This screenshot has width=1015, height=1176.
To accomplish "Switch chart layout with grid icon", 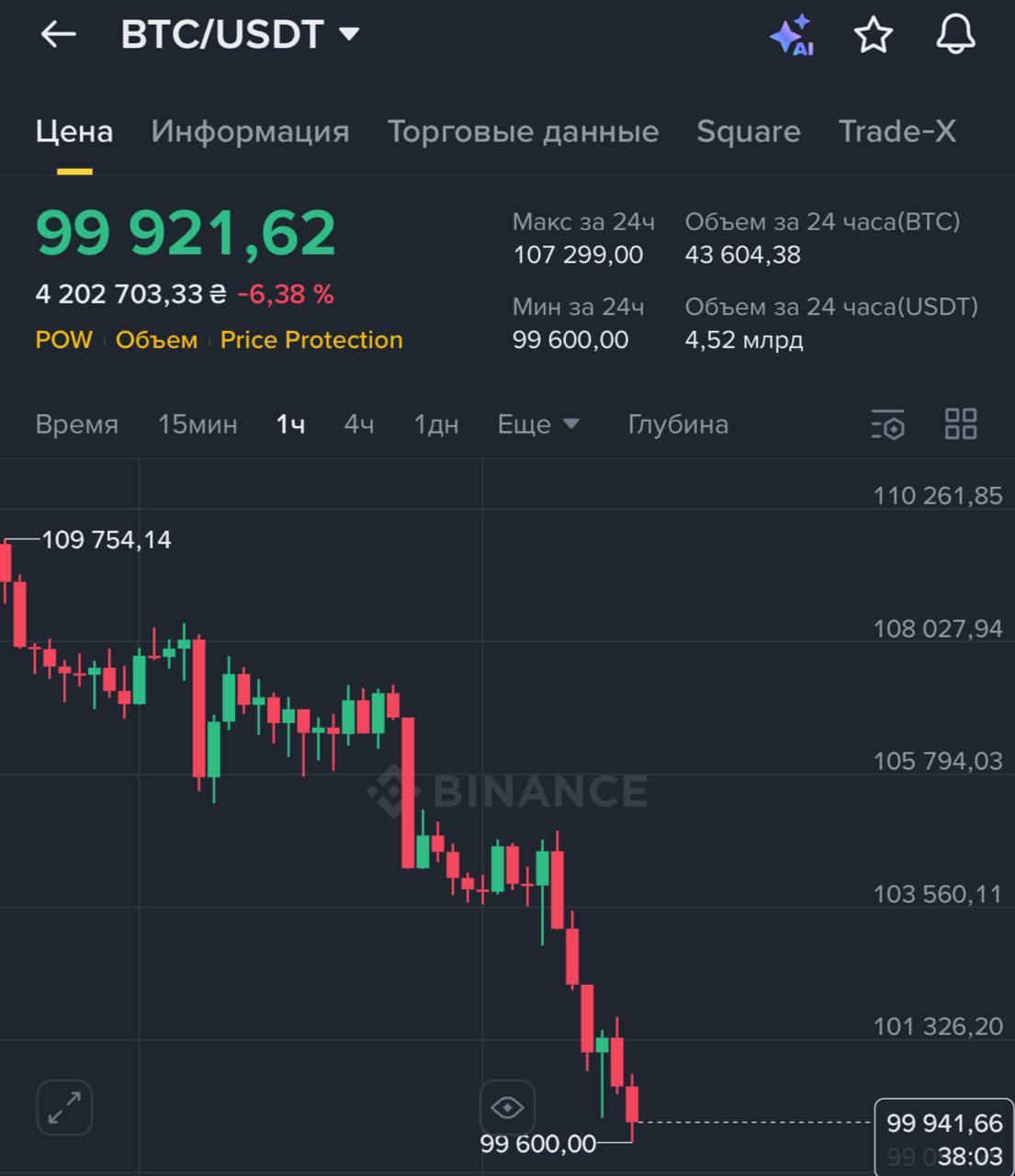I will pos(961,424).
